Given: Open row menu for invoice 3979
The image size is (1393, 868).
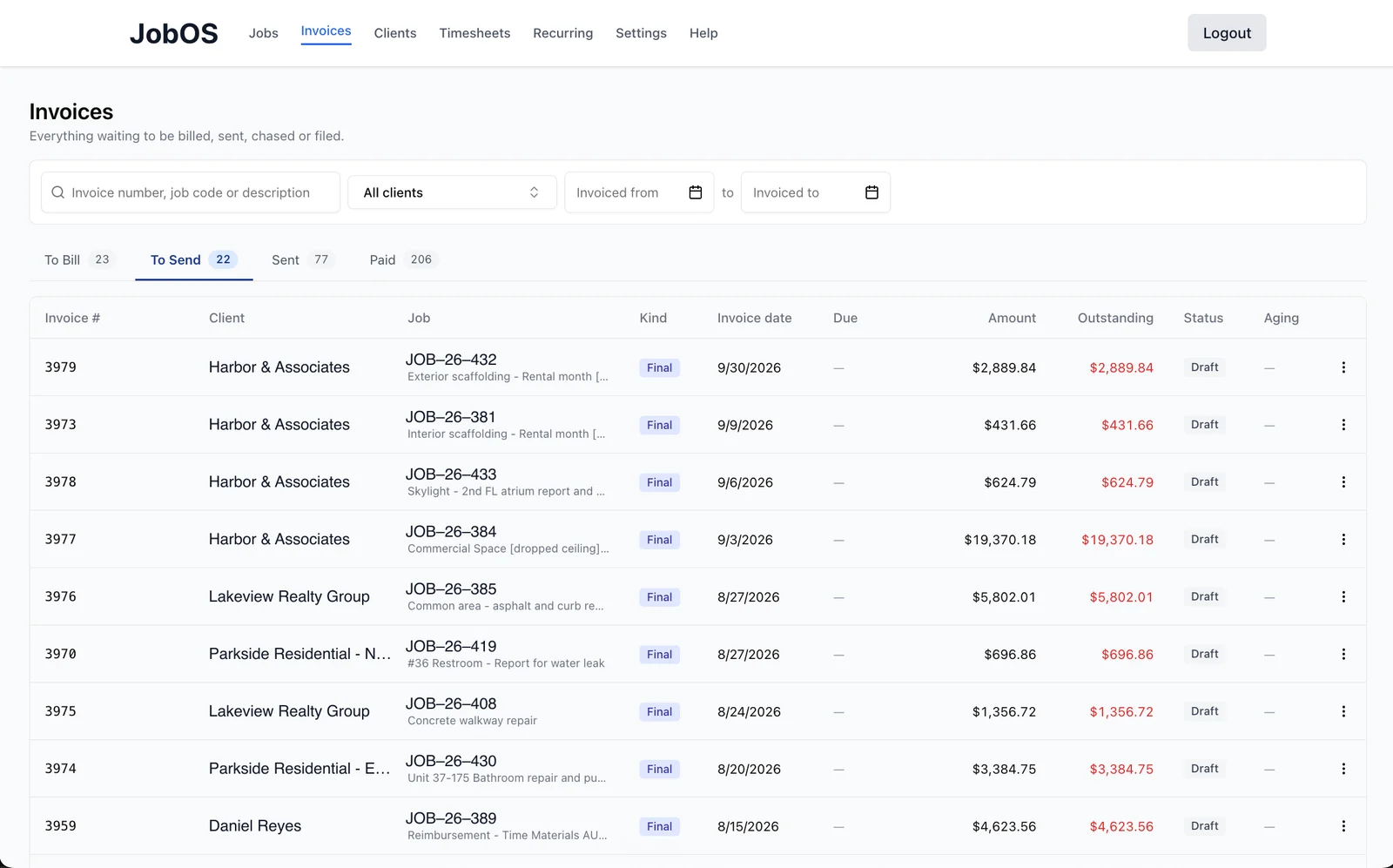Looking at the screenshot, I should (x=1343, y=367).
